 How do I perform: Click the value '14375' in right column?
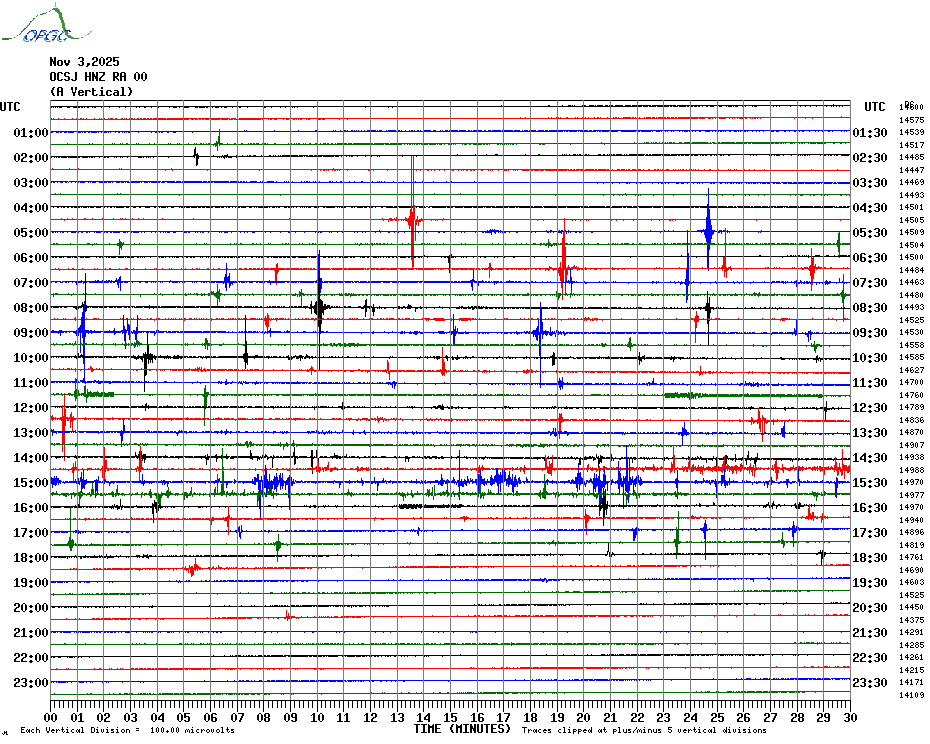coord(912,620)
